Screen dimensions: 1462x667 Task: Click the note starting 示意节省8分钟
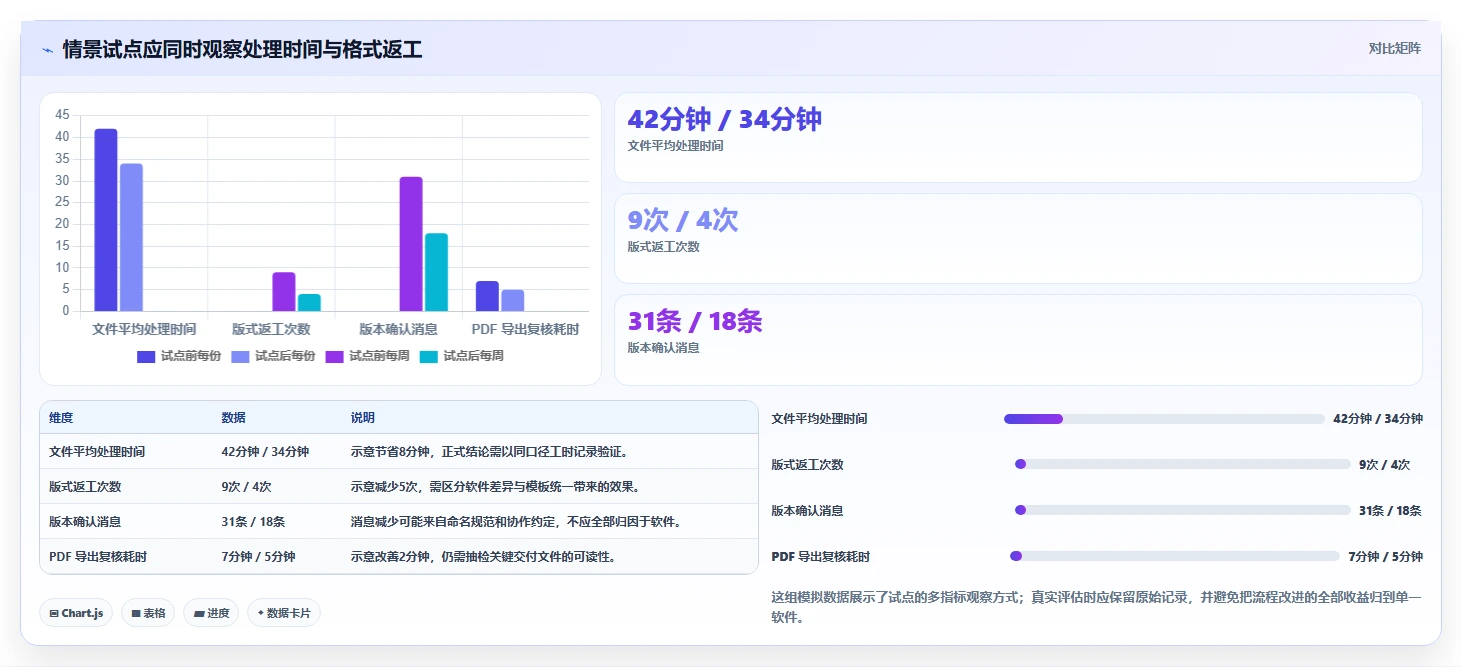[489, 452]
